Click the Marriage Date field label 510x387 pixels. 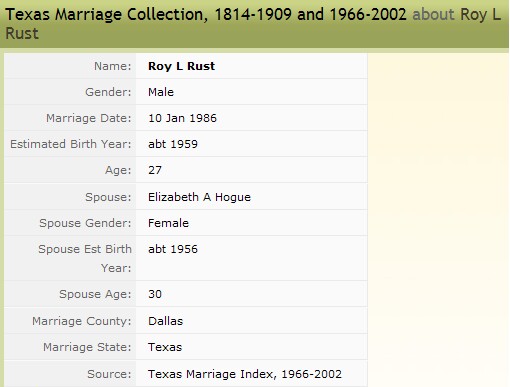pyautogui.click(x=89, y=118)
